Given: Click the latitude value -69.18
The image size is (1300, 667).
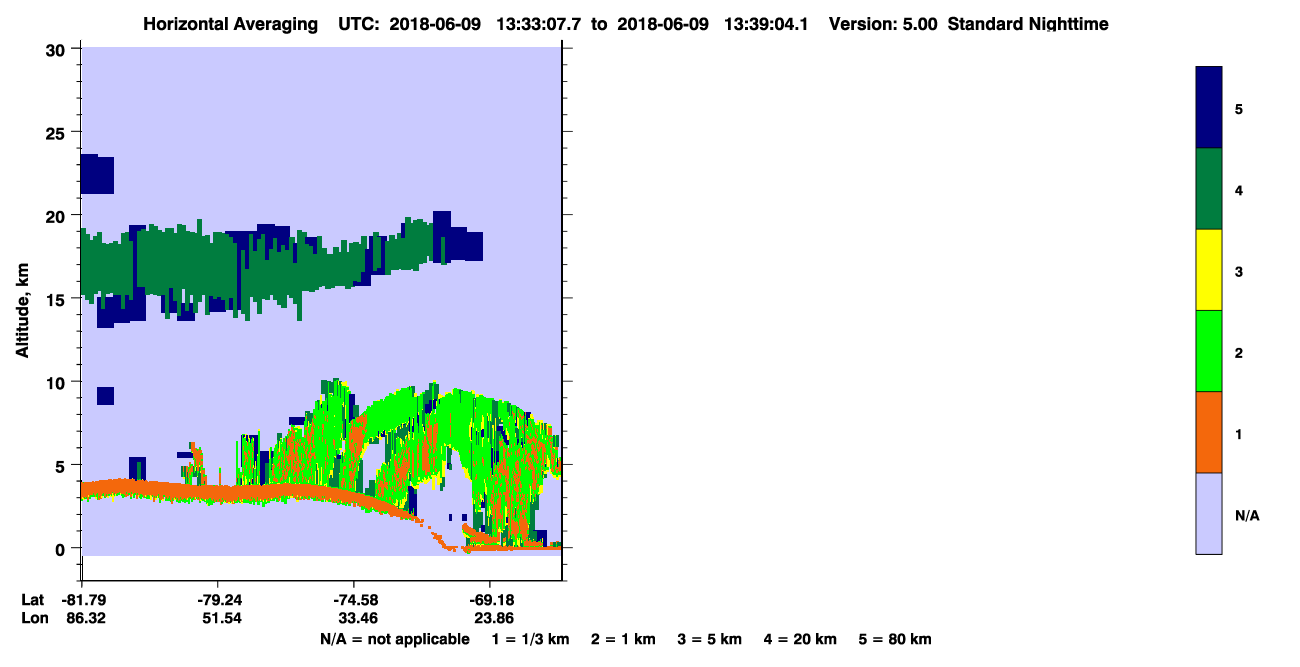Looking at the screenshot, I should click(490, 600).
